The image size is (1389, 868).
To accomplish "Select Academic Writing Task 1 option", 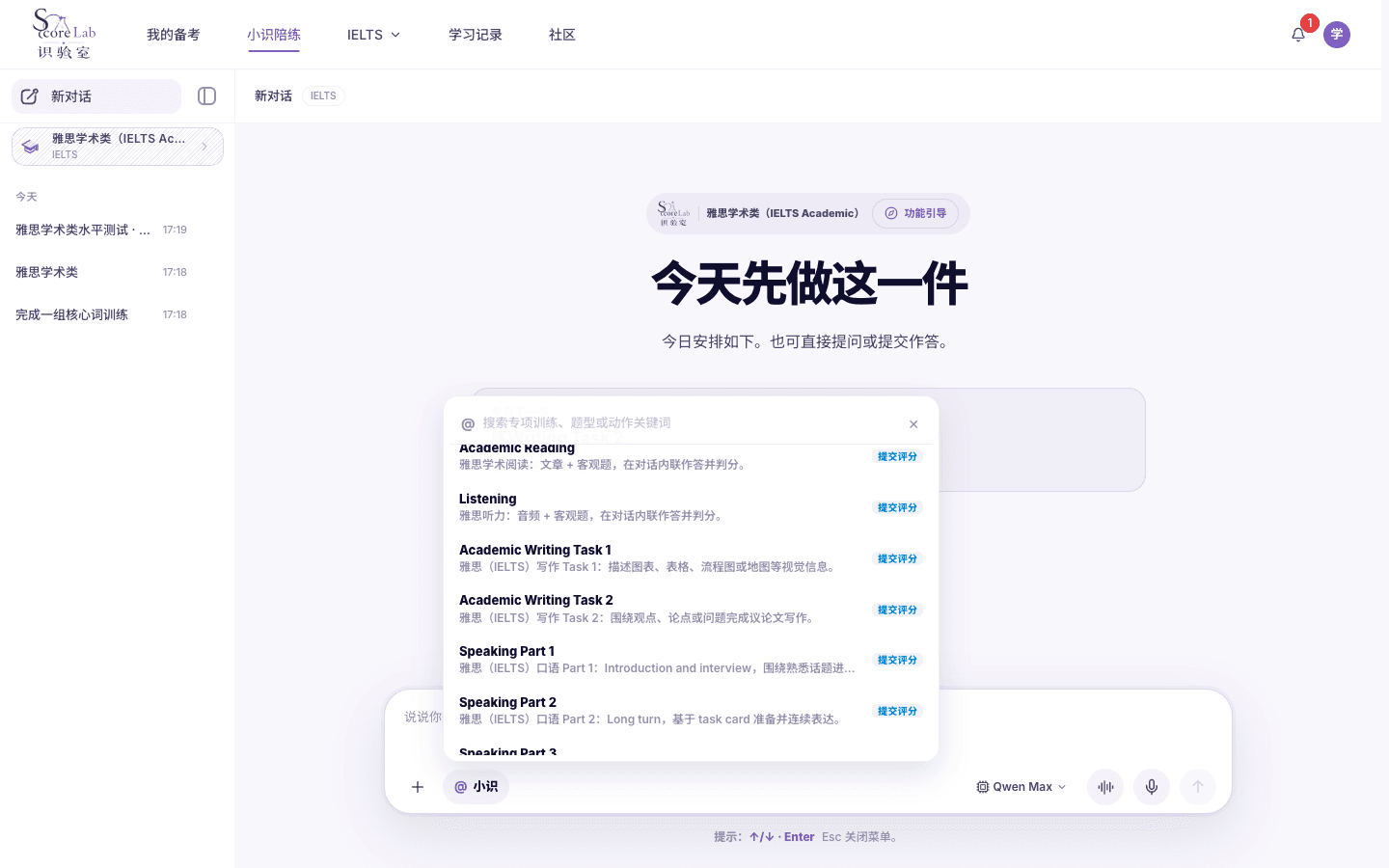I will (691, 558).
